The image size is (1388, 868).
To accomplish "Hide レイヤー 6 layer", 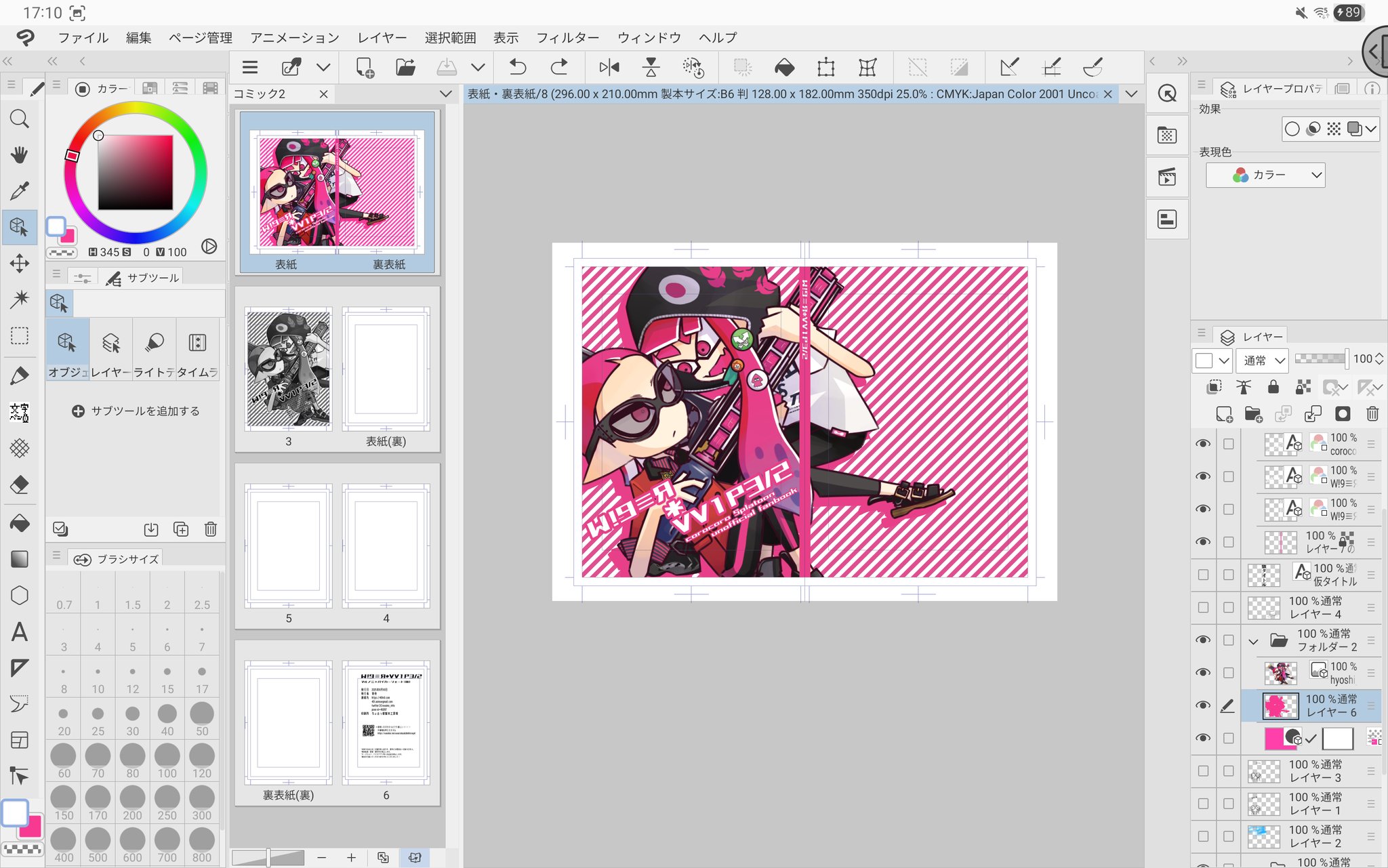I will coord(1203,705).
